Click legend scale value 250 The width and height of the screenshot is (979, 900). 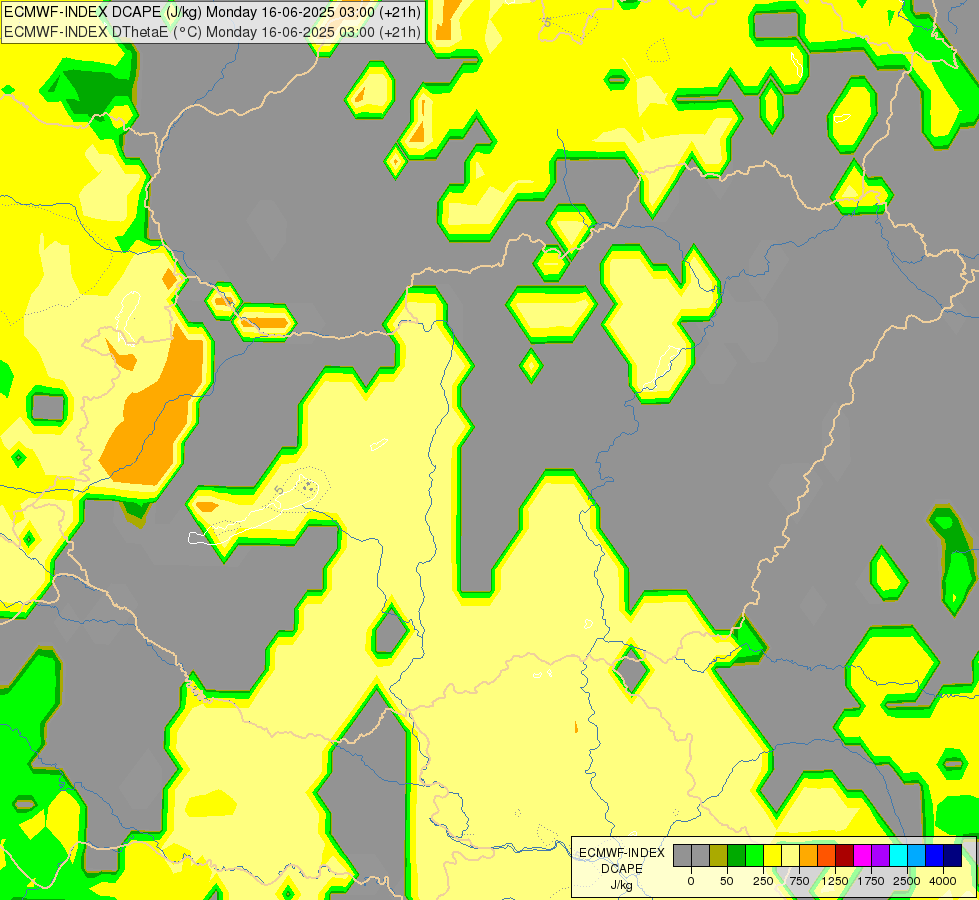tap(763, 881)
